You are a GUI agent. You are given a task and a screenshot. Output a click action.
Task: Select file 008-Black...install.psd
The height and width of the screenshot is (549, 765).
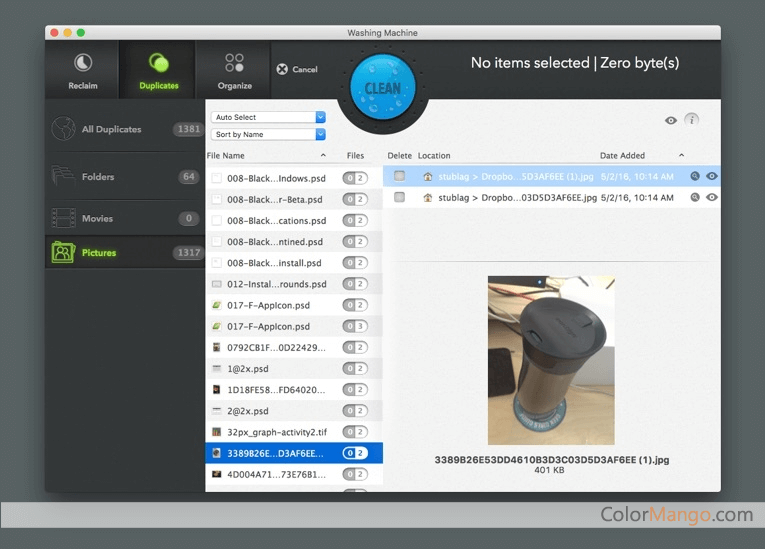(294, 263)
